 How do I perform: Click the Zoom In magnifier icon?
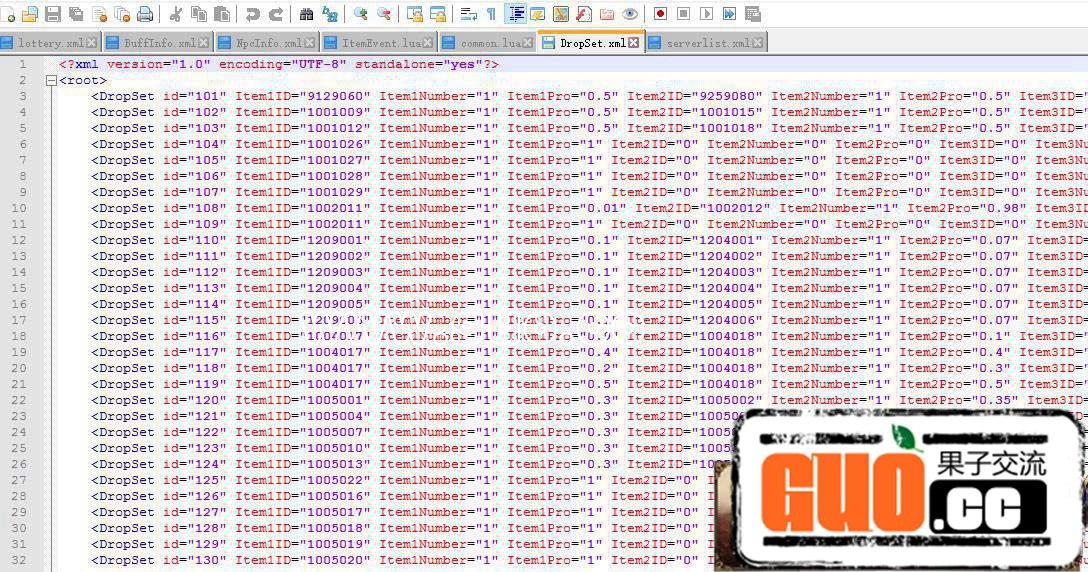click(x=360, y=14)
